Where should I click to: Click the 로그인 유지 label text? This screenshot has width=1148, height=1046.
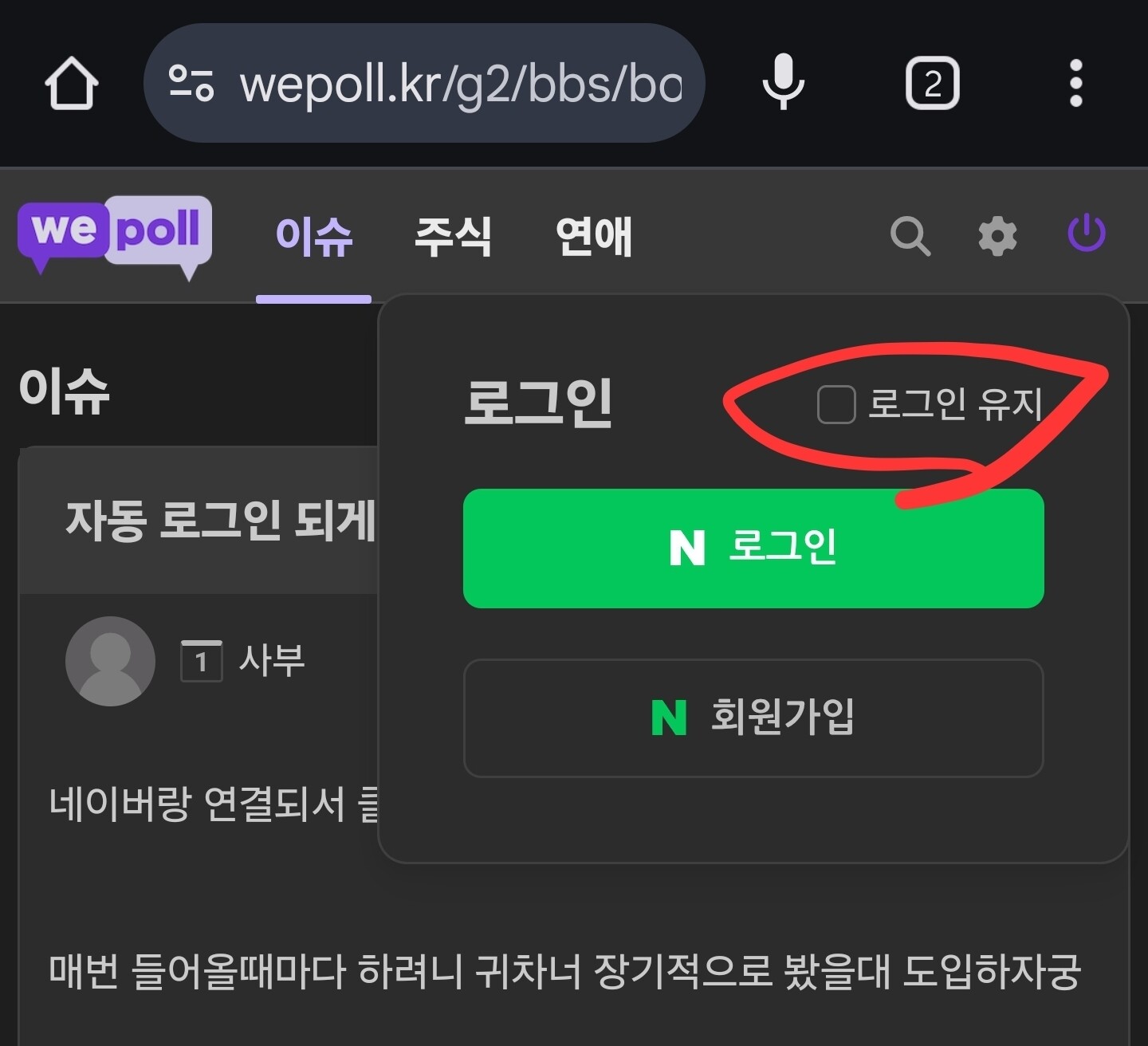(x=955, y=403)
